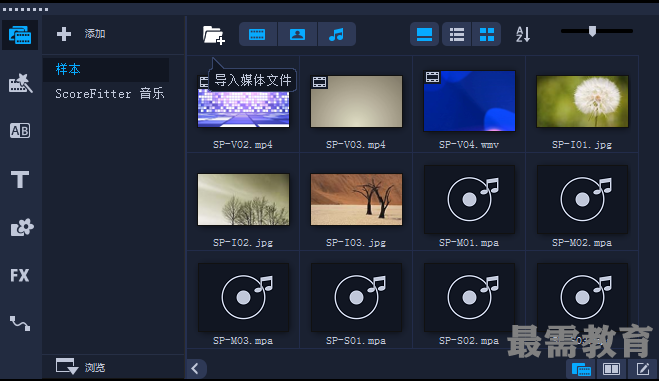This screenshot has width=659, height=381.
Task: Switch to list view
Action: click(x=456, y=34)
